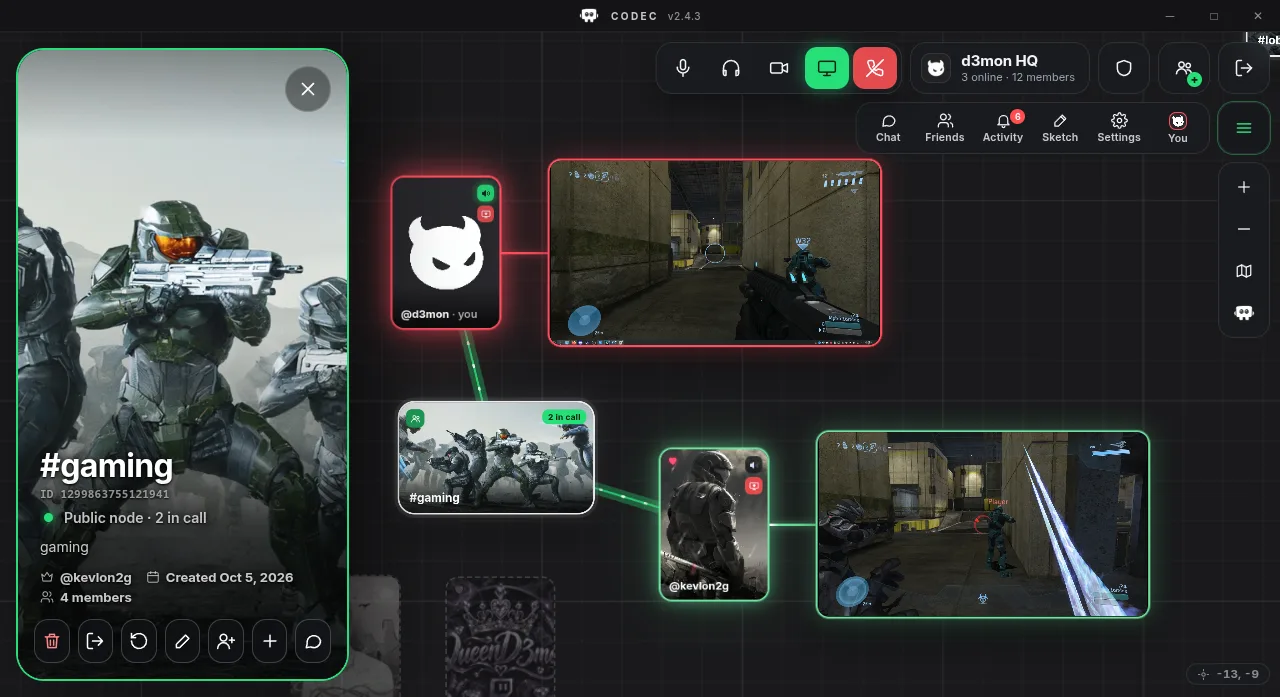
Task: Mute the microphone in the call bar
Action: tap(683, 68)
